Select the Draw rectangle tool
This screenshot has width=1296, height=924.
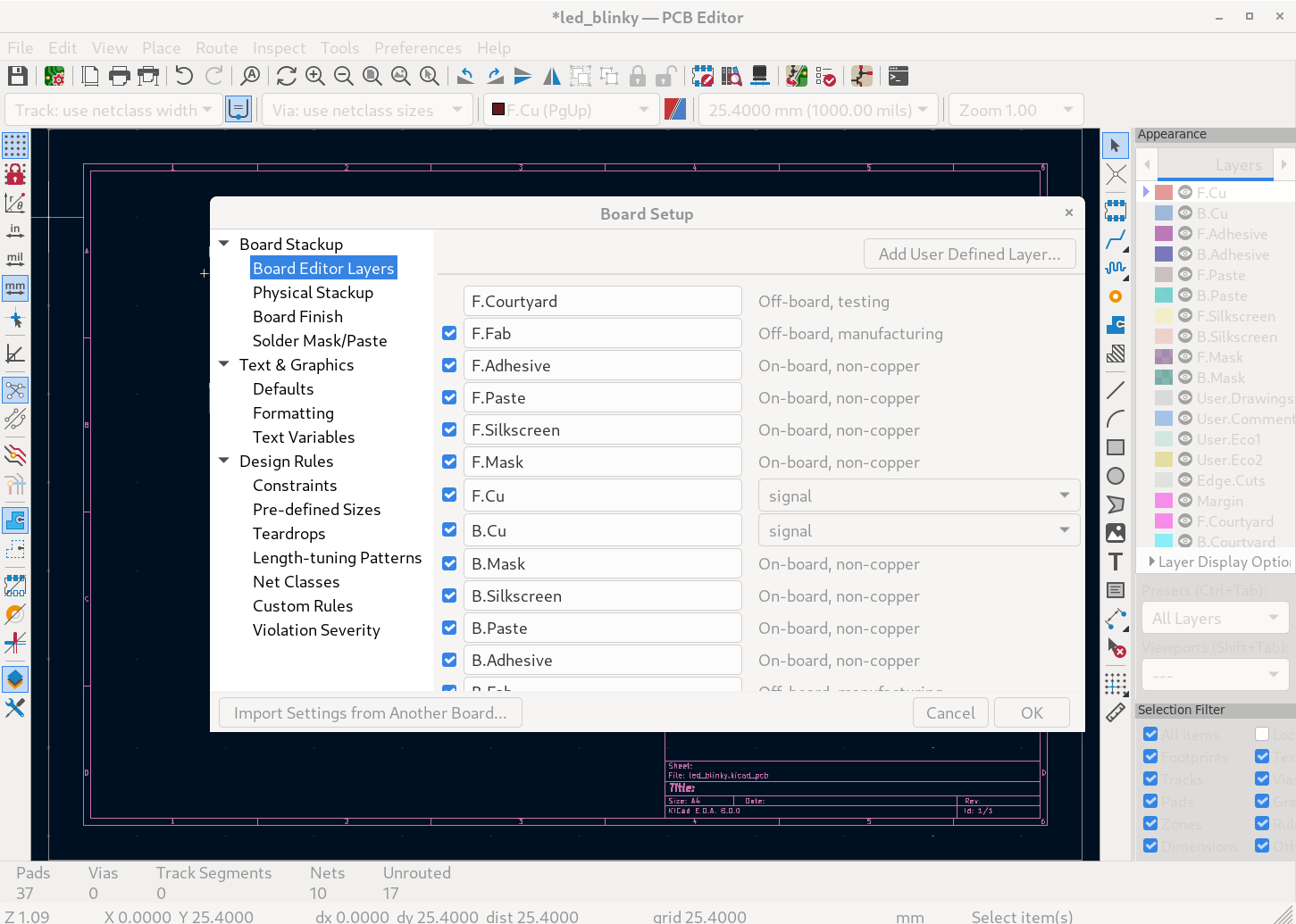click(1116, 447)
